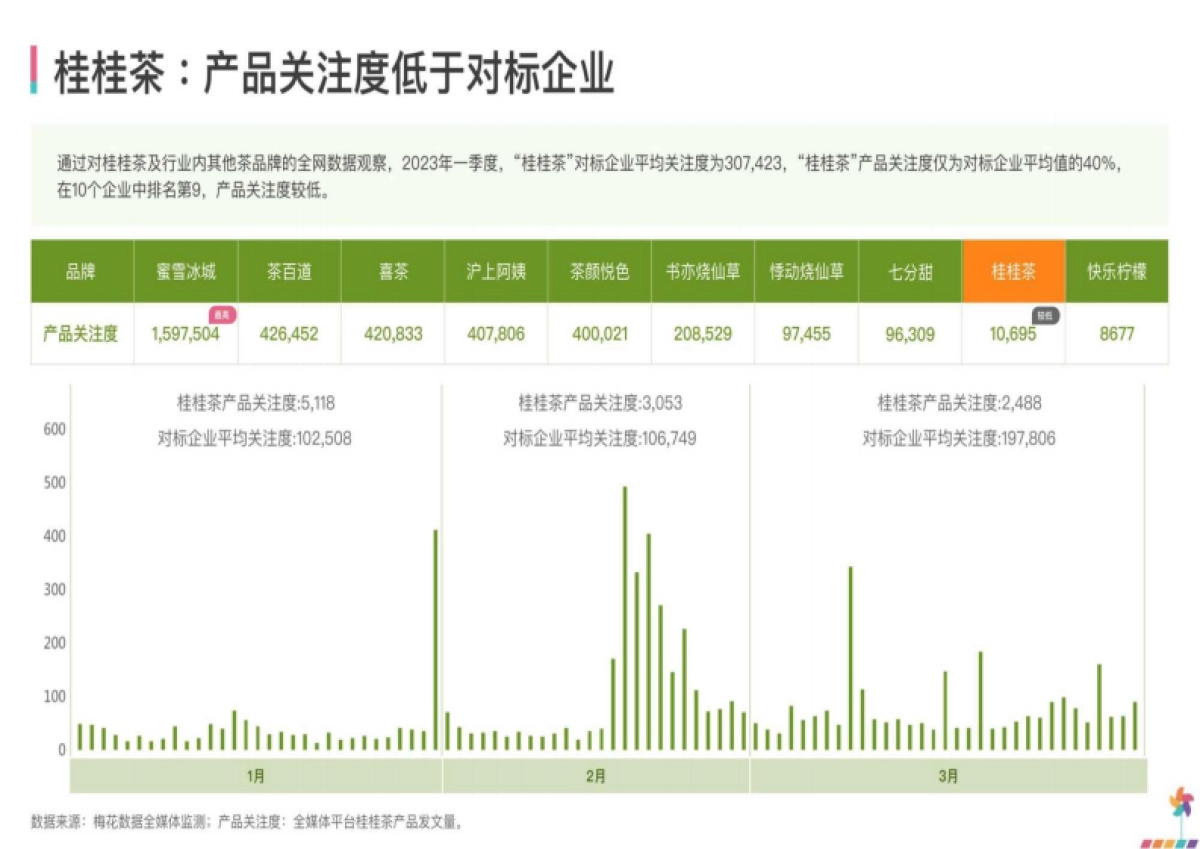点击表格左上角的"品牌"单元格

pyautogui.click(x=81, y=270)
